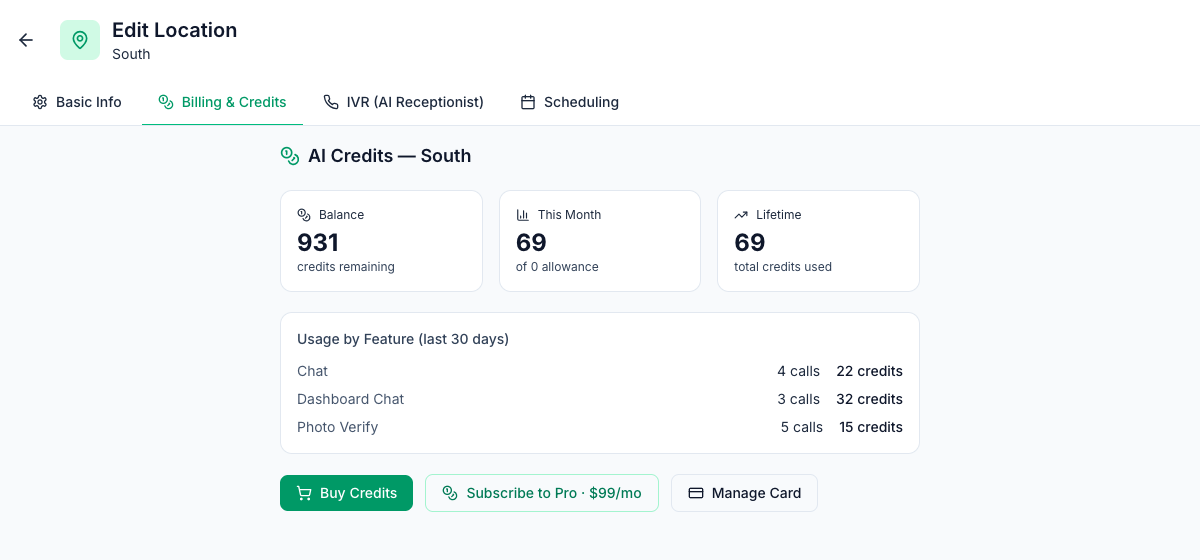Select the Billing & Credits tab
The image size is (1200, 560).
coord(222,102)
